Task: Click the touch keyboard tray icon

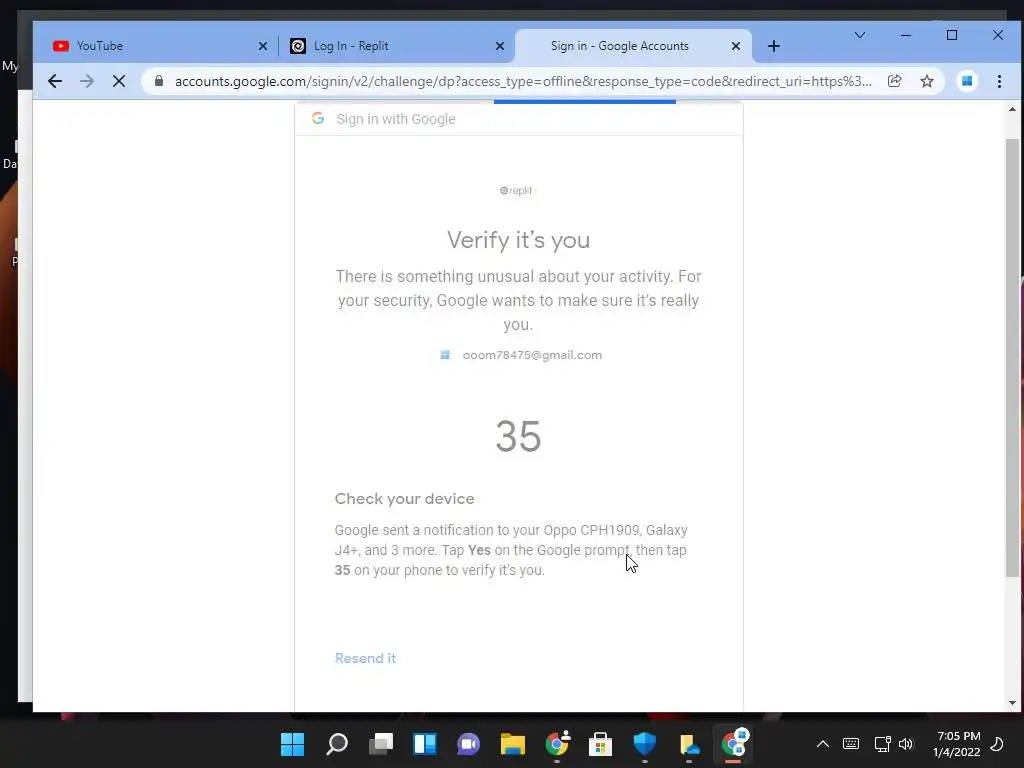Action: pyautogui.click(x=851, y=744)
